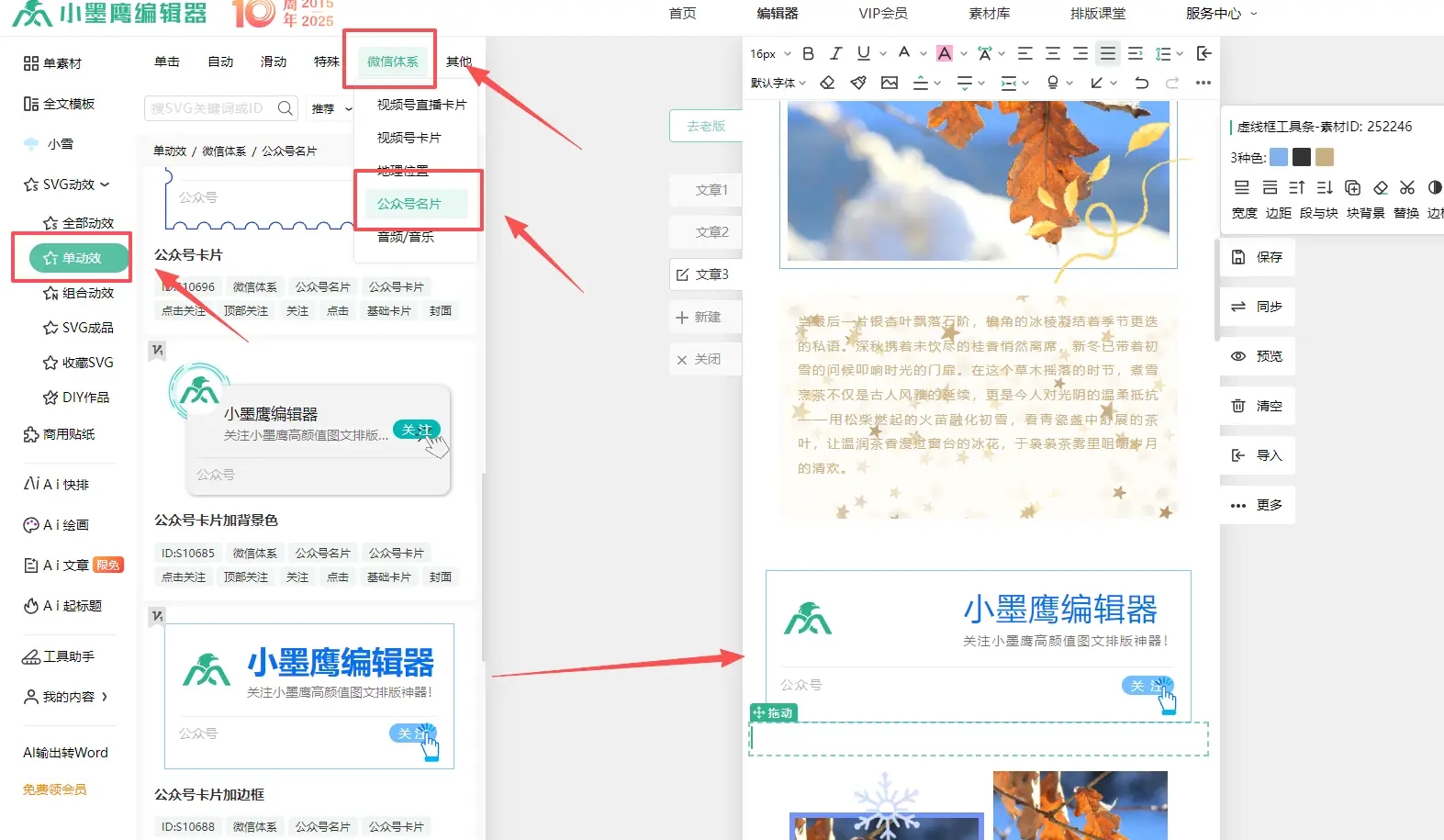Click the eraser clear-format icon
The image size is (1444, 840).
click(827, 83)
